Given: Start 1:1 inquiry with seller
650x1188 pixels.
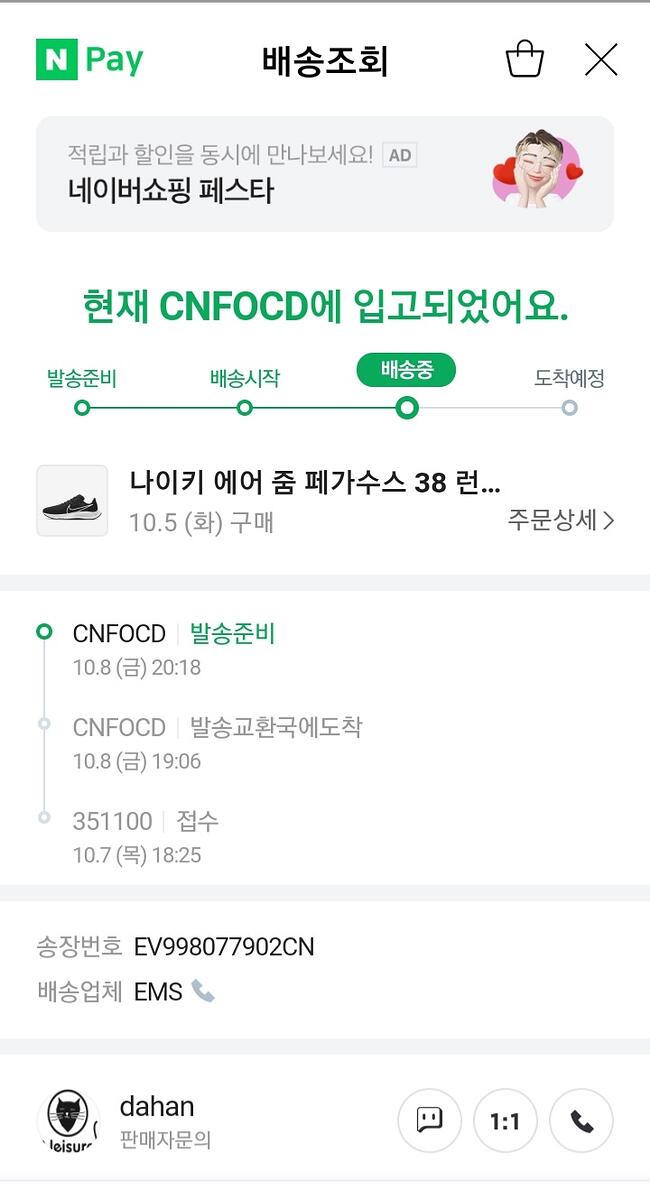Looking at the screenshot, I should [505, 1121].
